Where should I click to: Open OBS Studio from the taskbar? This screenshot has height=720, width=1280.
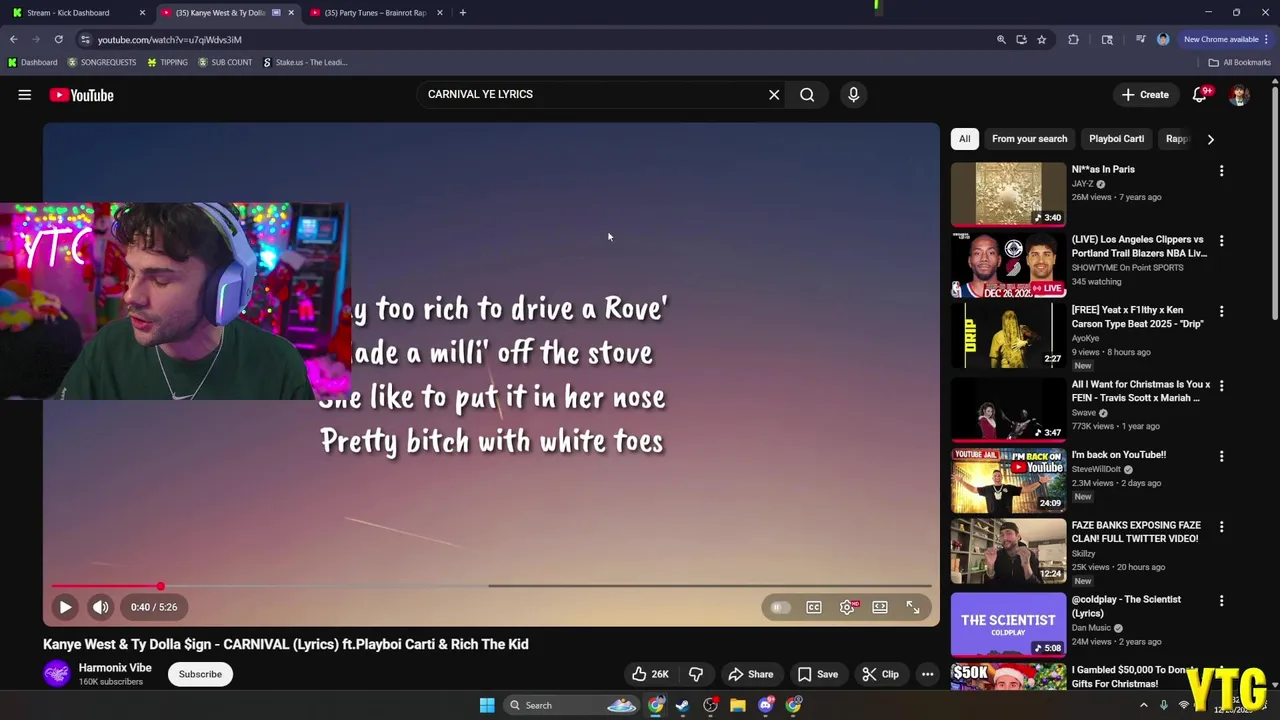pos(710,705)
